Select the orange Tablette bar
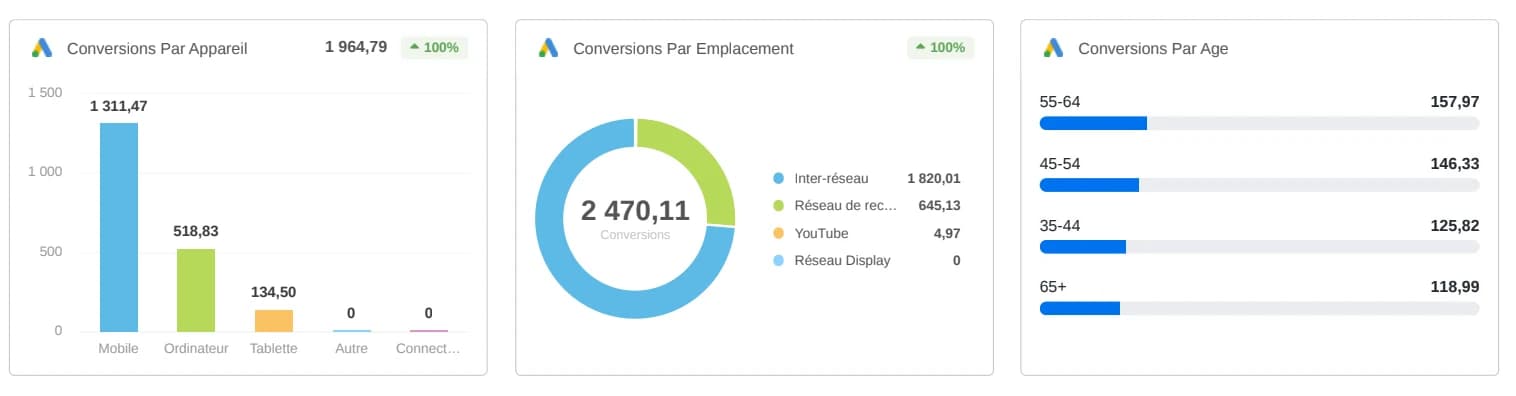The image size is (1516, 396). [x=274, y=320]
